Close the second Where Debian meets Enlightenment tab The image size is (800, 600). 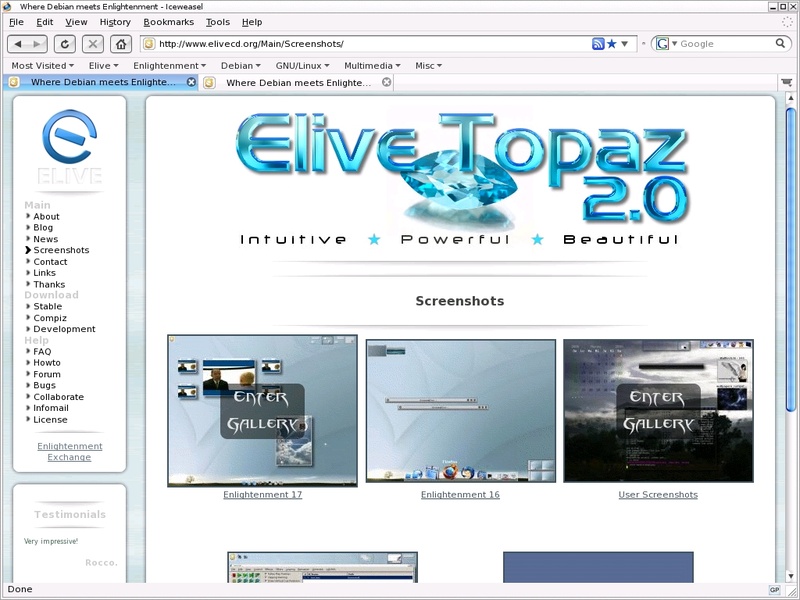(x=387, y=82)
